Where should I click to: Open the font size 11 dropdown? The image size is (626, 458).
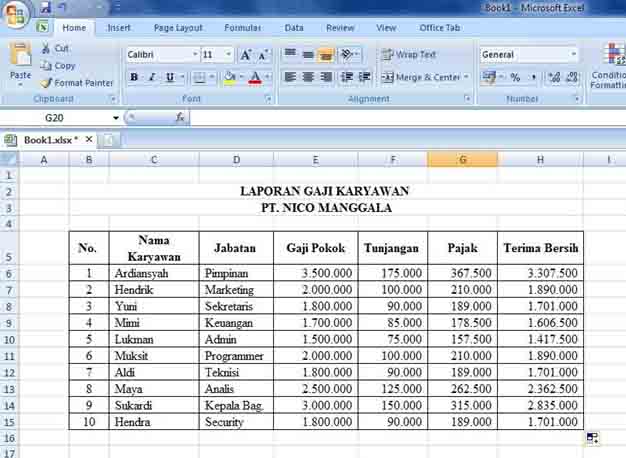(228, 54)
